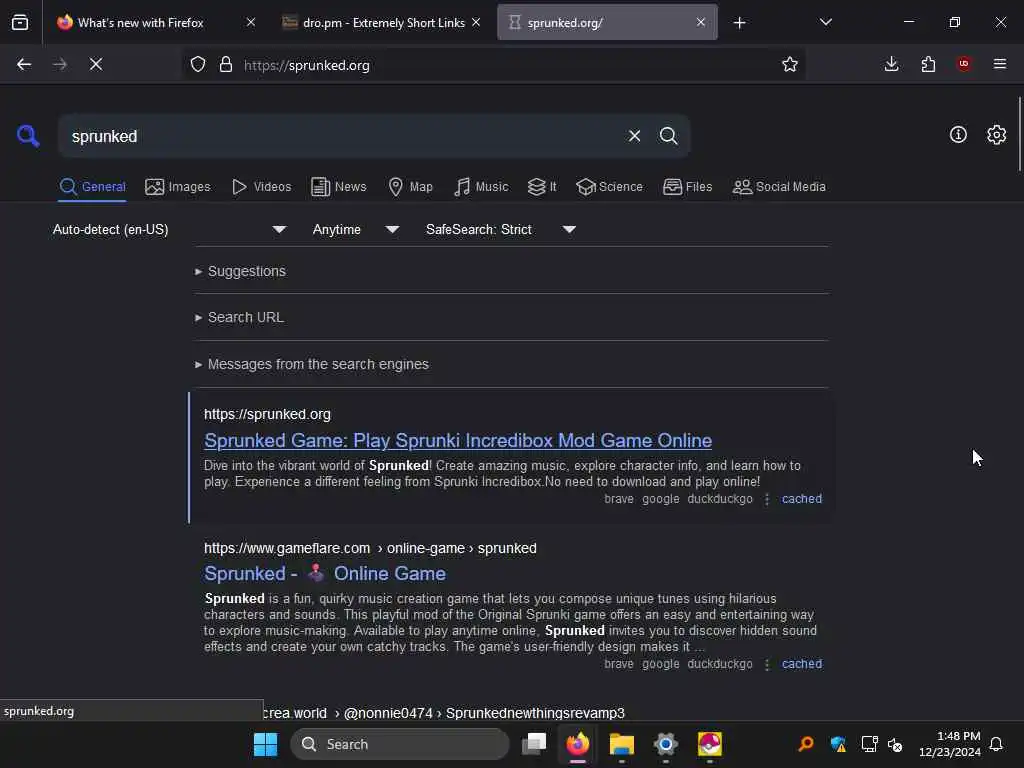Switch to the Files category

coord(687,187)
